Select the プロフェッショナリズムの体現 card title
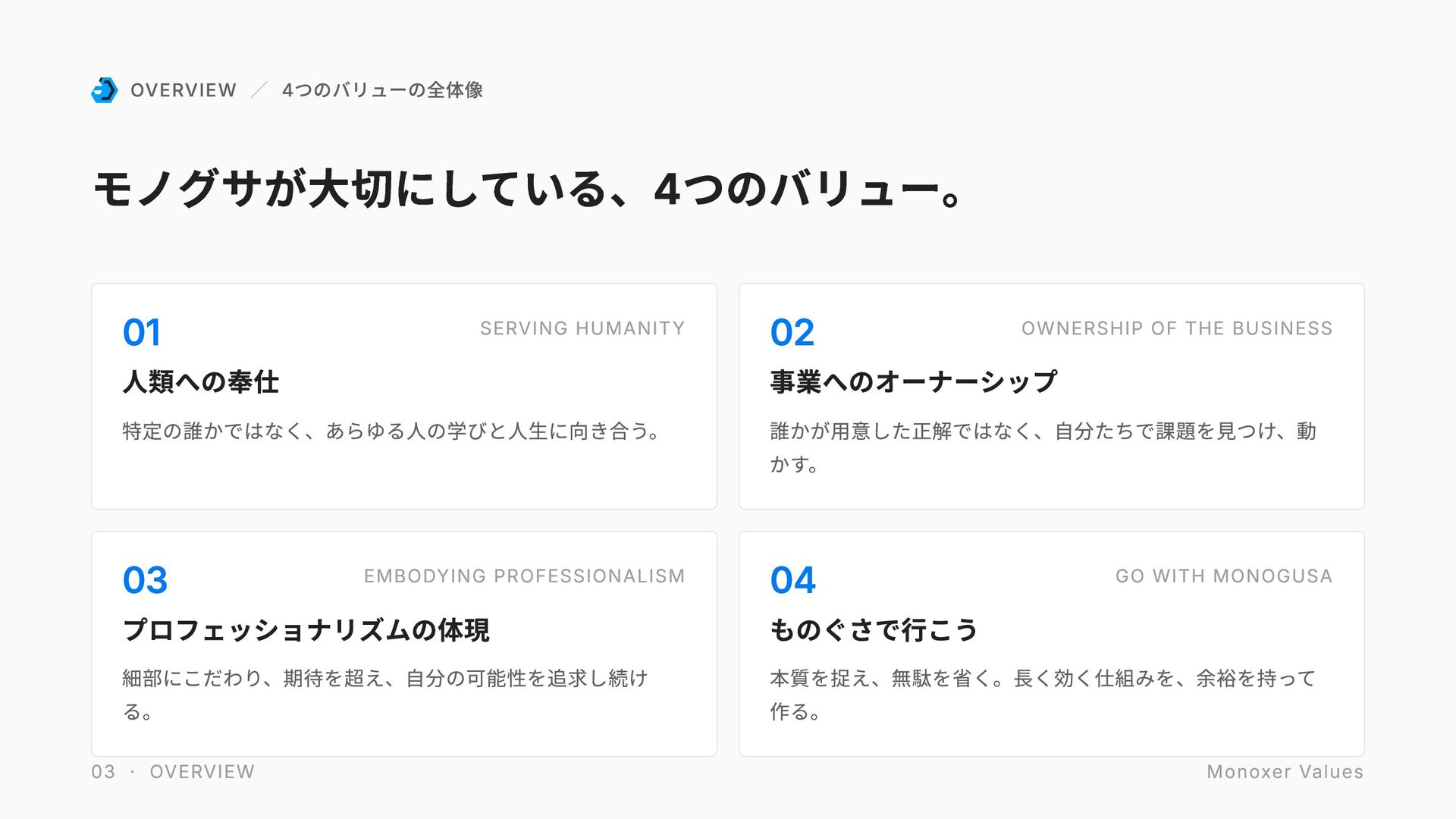Screen dimensions: 1456x819 tap(306, 629)
